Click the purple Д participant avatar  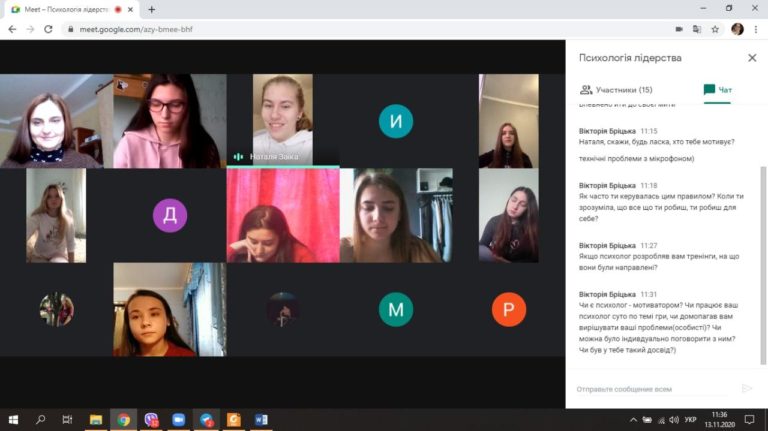[169, 215]
